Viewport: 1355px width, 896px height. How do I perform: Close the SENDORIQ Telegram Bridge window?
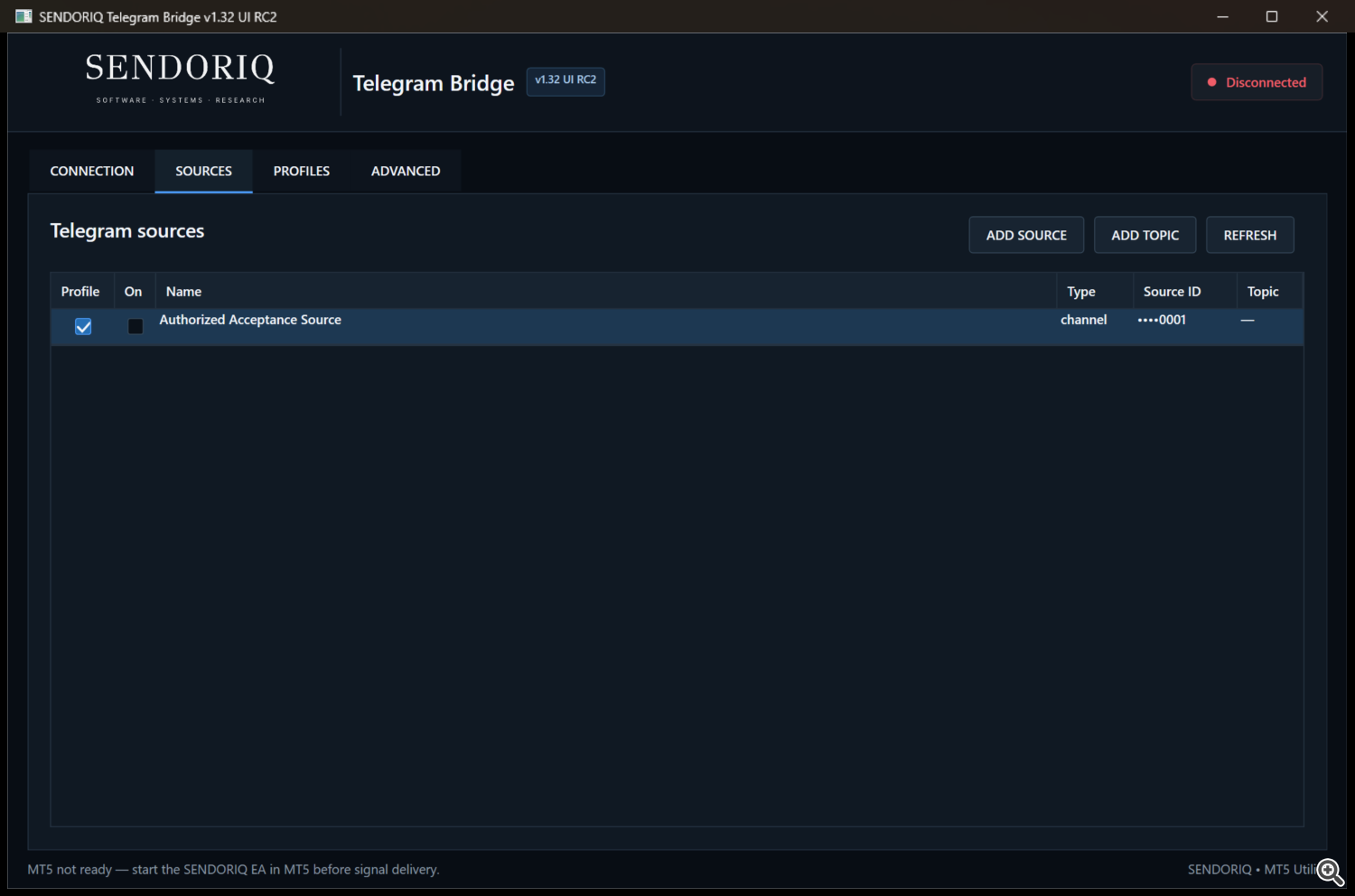click(x=1322, y=16)
